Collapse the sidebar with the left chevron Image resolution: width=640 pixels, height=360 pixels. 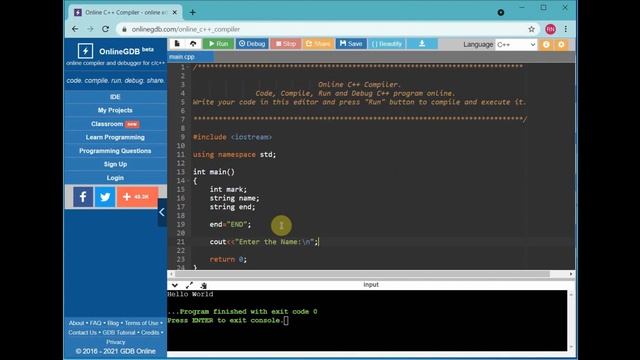point(162,212)
